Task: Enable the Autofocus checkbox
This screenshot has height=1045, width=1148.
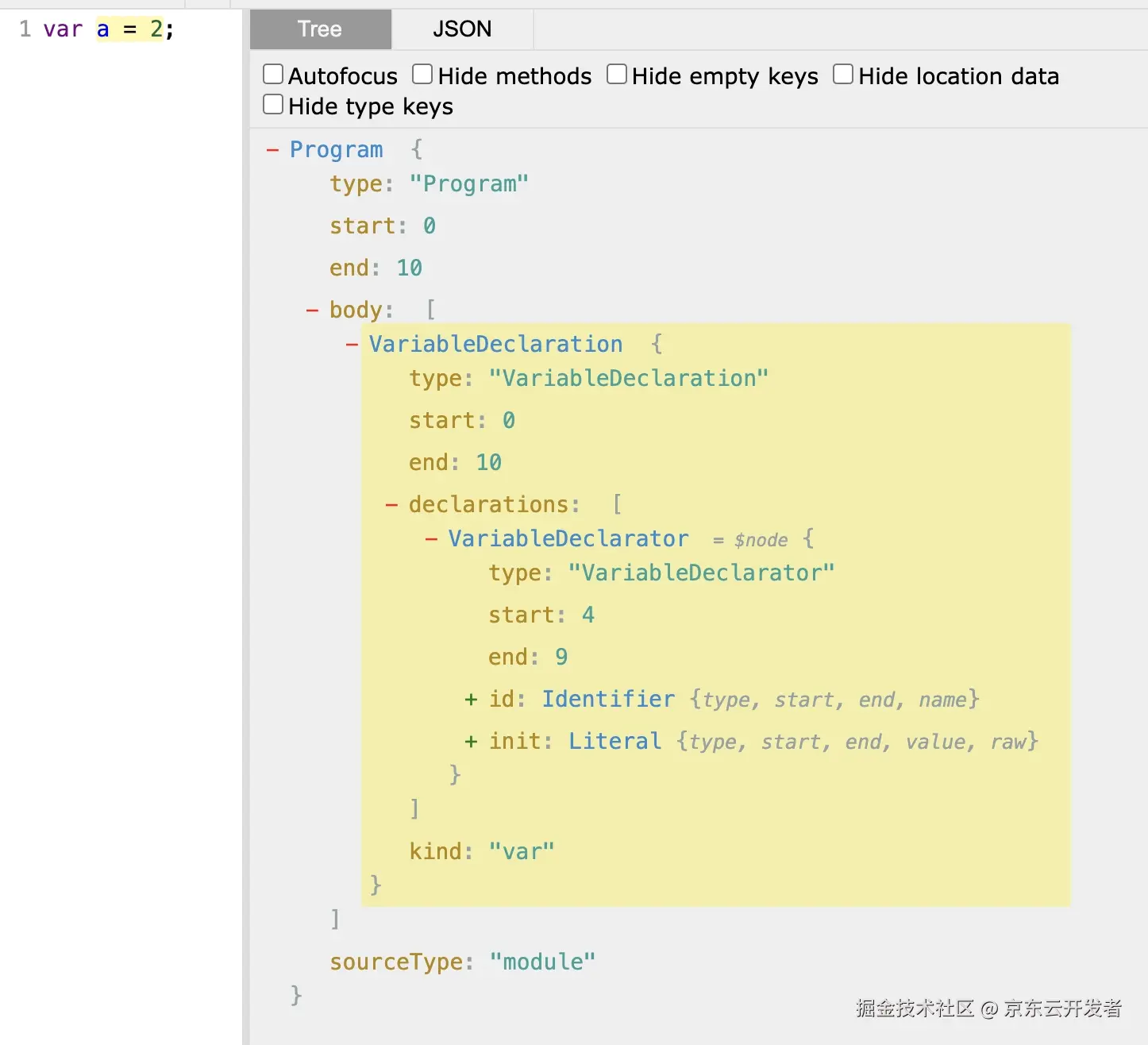Action: coord(273,75)
